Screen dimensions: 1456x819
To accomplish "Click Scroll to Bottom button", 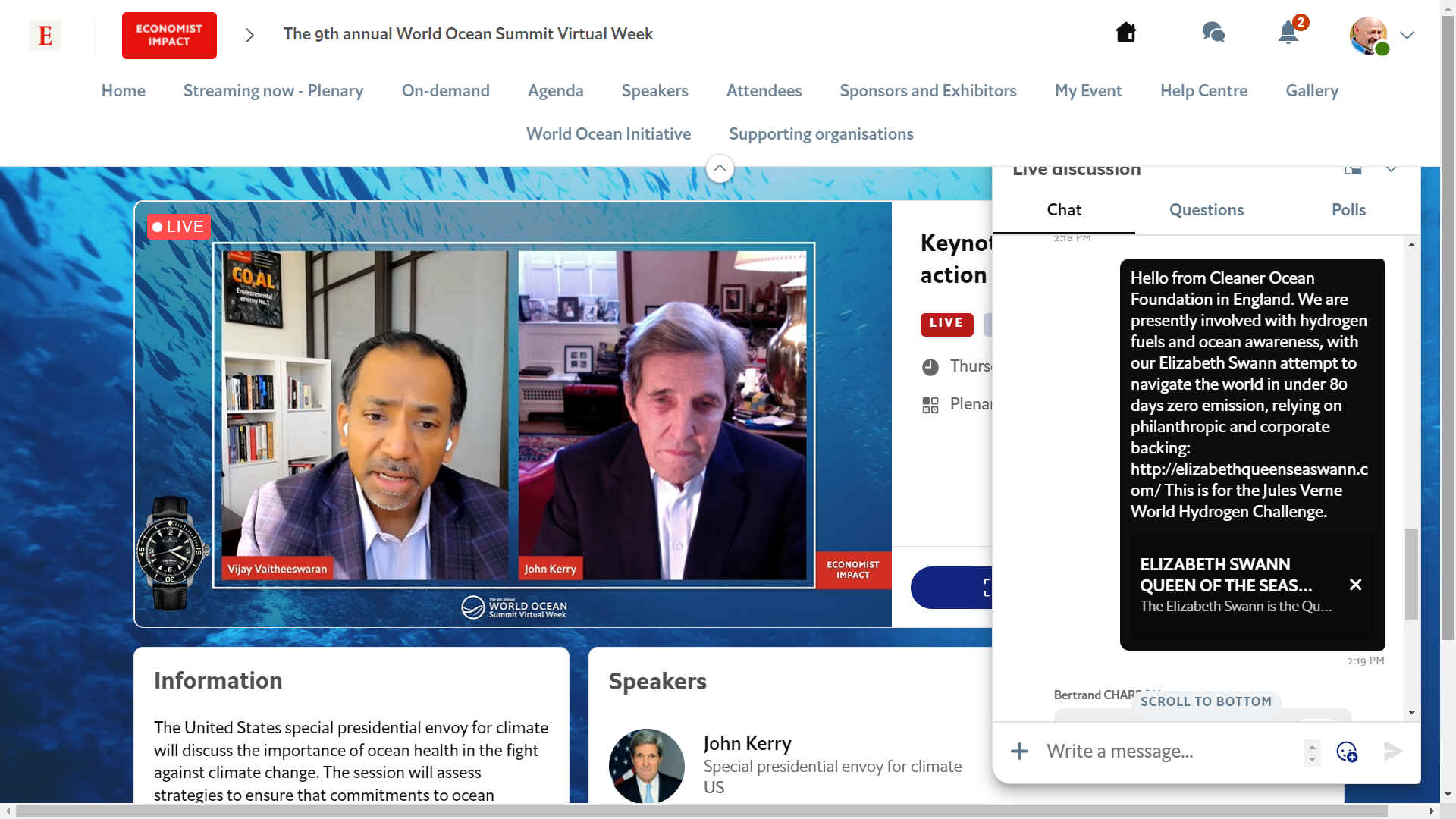I will [1206, 701].
